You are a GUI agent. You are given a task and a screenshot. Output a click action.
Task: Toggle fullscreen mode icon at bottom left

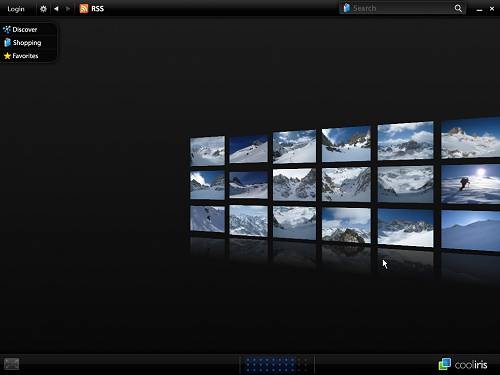pyautogui.click(x=12, y=364)
